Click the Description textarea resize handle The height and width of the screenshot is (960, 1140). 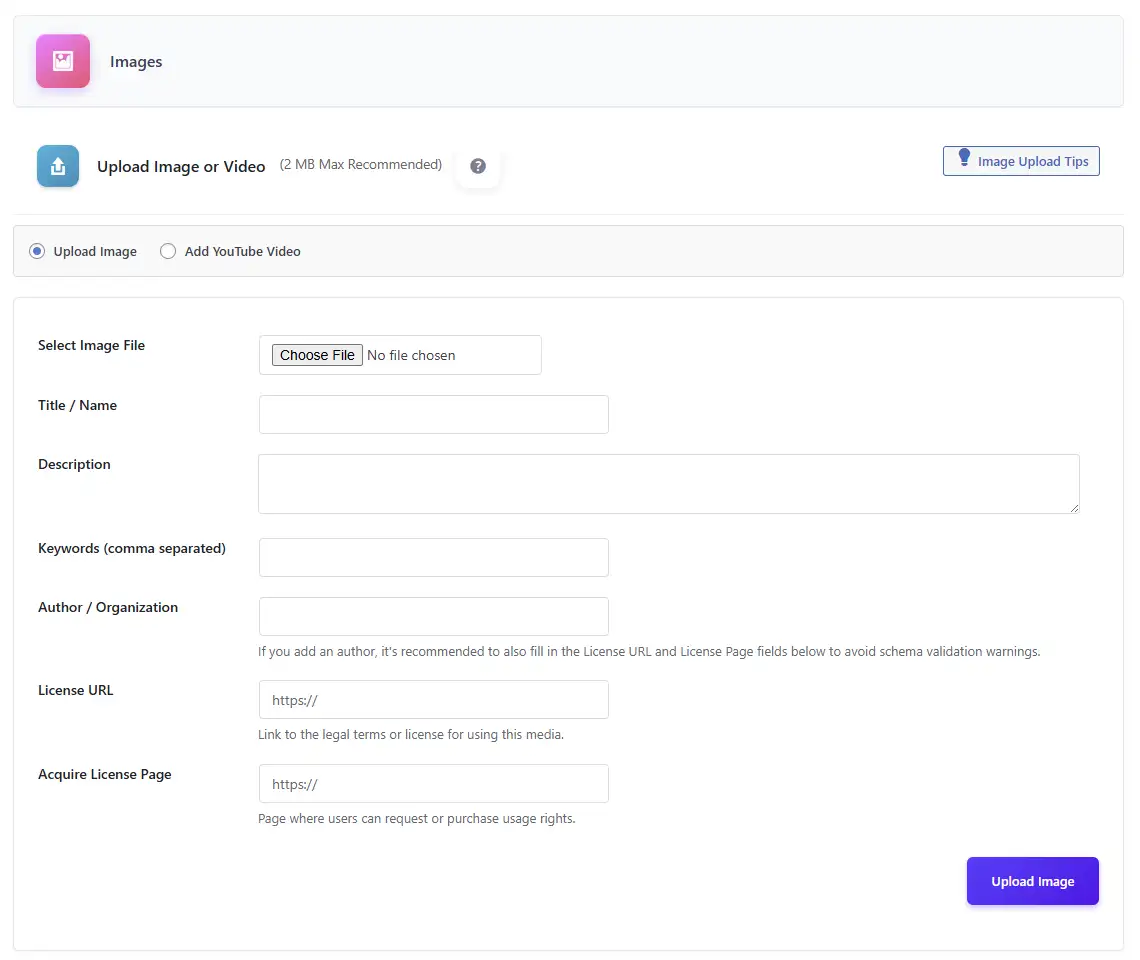coord(1075,511)
